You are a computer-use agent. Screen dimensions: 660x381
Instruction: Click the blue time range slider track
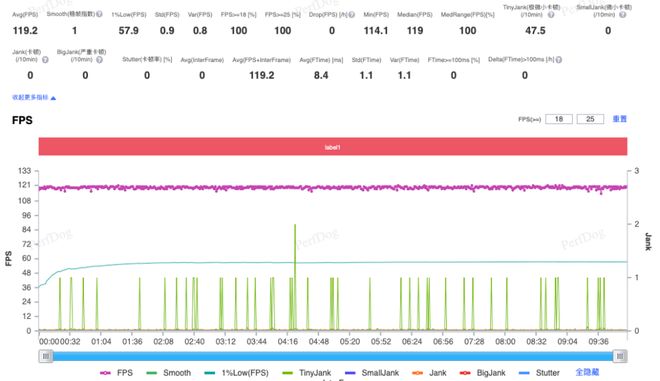[x=333, y=357]
